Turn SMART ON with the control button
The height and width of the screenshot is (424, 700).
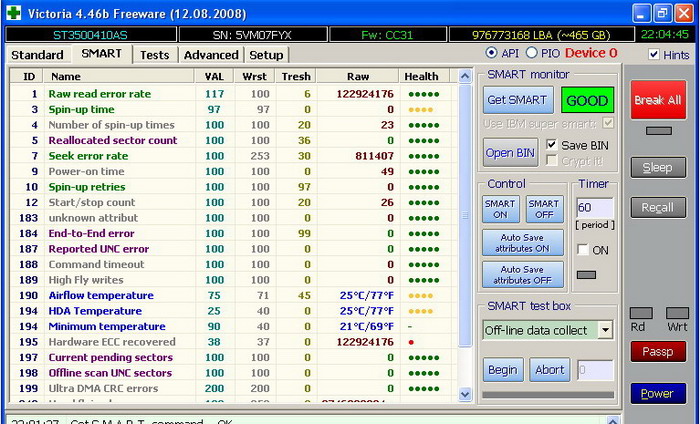(x=500, y=209)
